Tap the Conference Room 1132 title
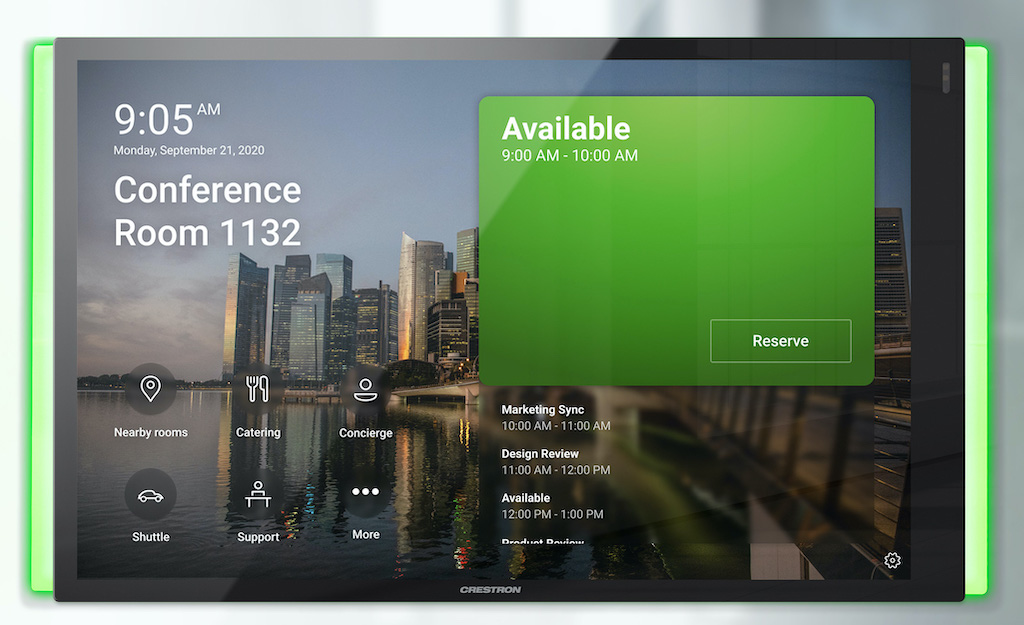This screenshot has width=1024, height=625. pyautogui.click(x=207, y=211)
